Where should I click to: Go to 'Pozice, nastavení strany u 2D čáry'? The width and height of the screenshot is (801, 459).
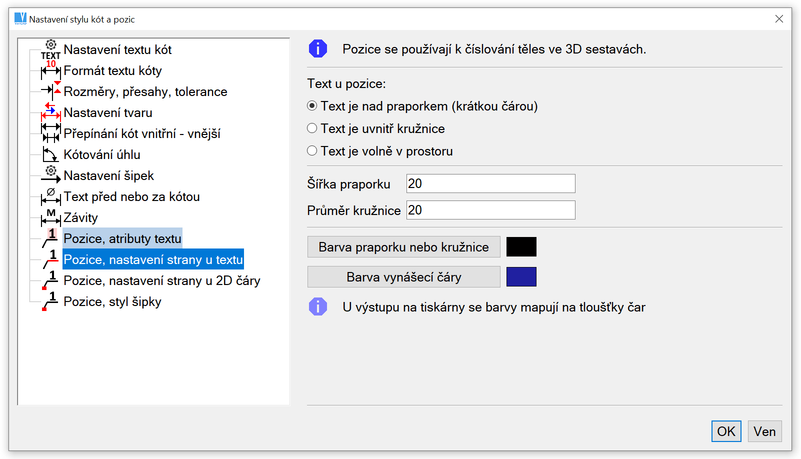pos(161,280)
